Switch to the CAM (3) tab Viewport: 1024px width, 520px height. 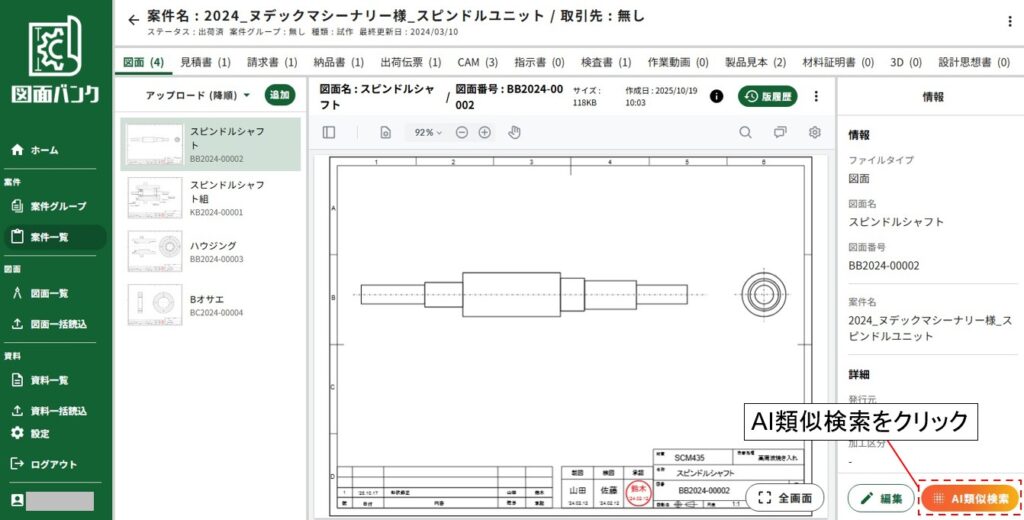(478, 62)
